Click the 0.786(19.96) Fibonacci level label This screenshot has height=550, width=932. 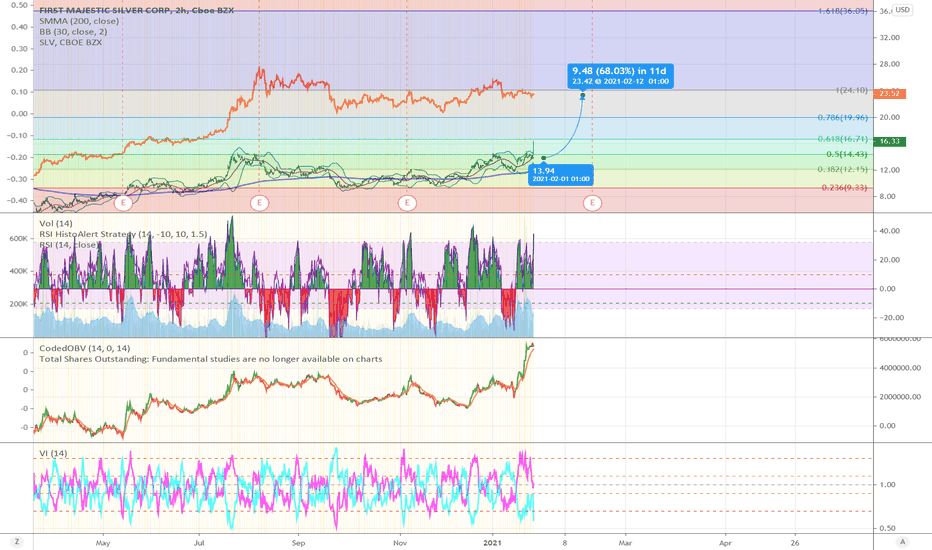tap(842, 118)
